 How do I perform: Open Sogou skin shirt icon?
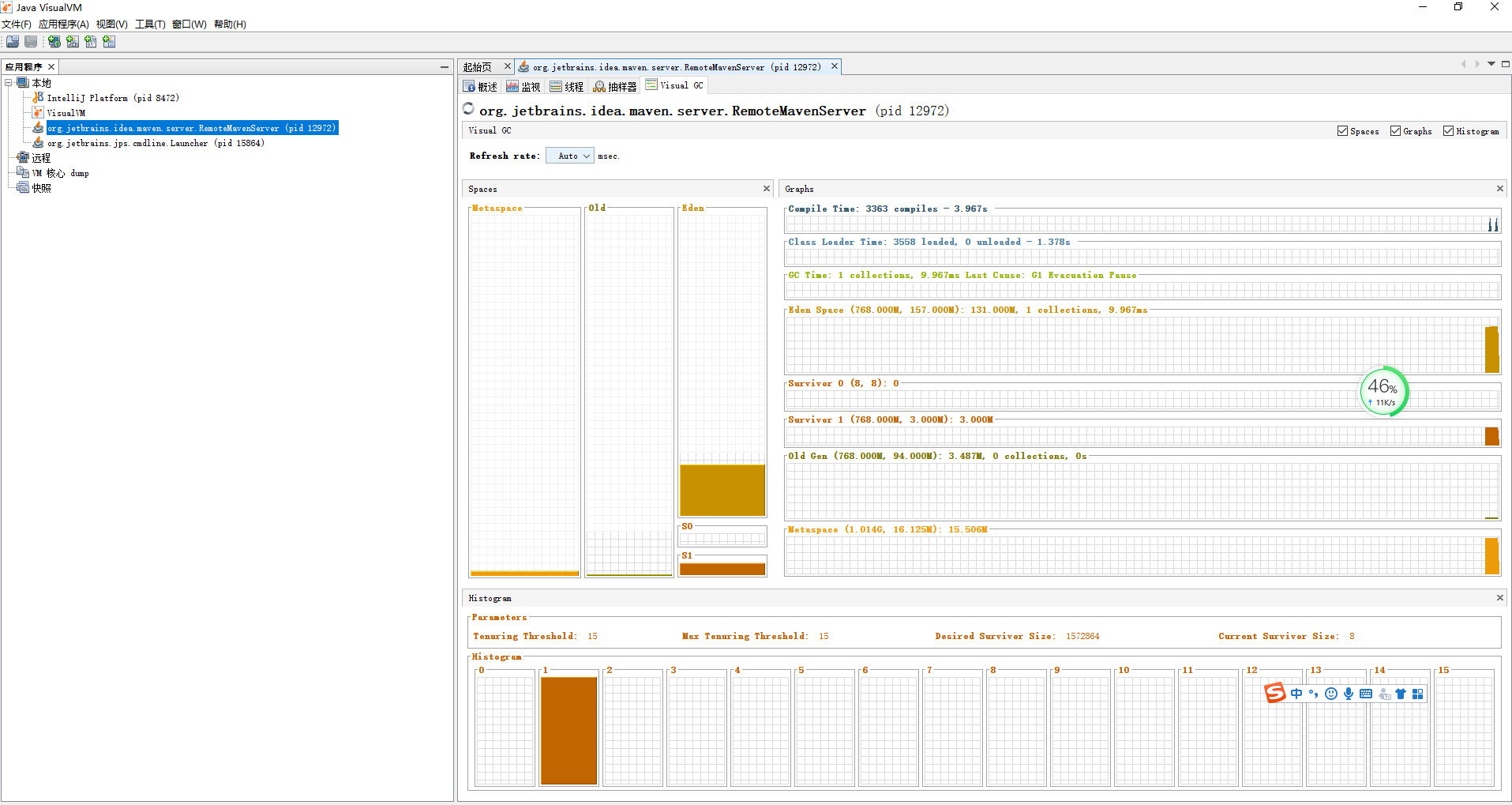point(1401,694)
